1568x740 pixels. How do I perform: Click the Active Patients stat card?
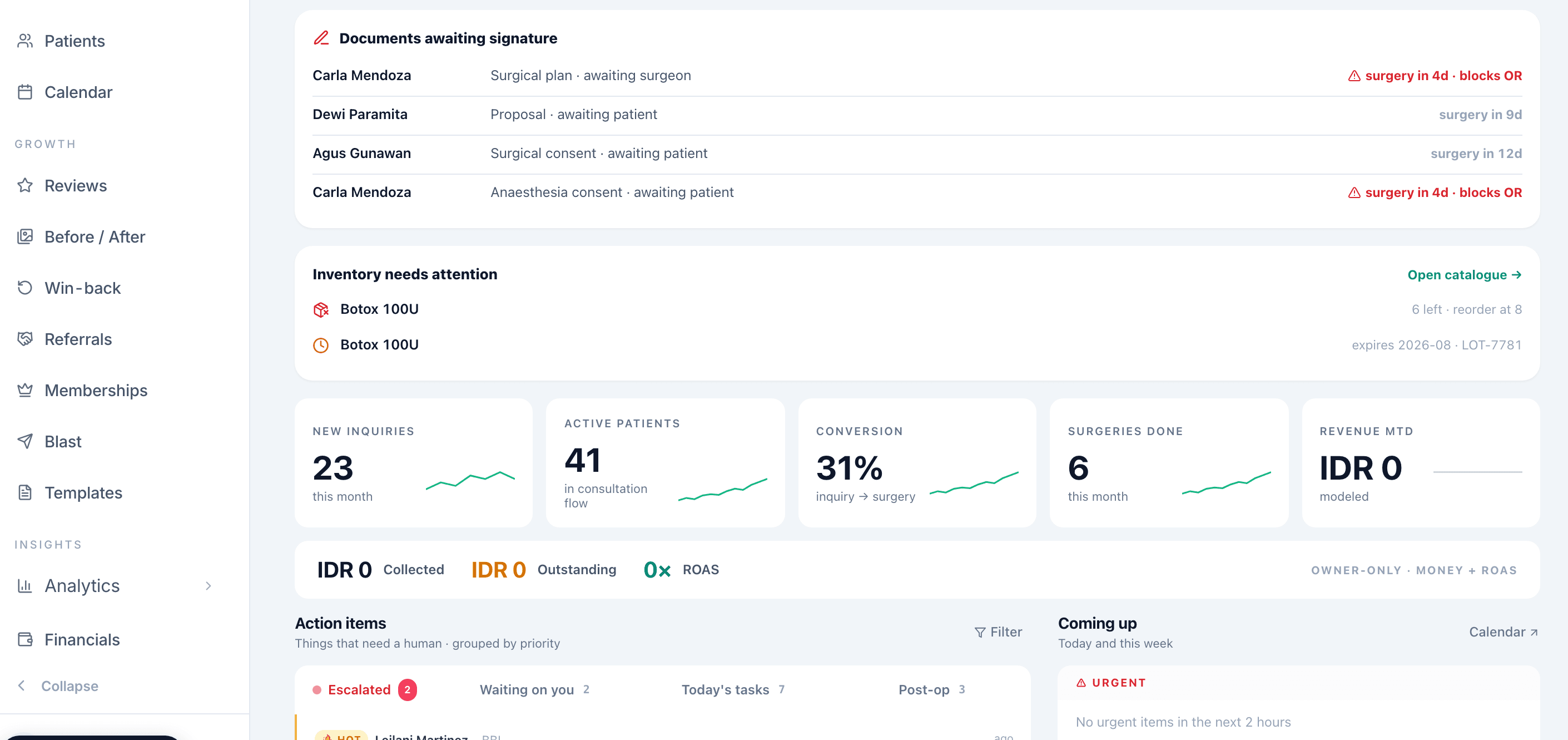pos(666,463)
